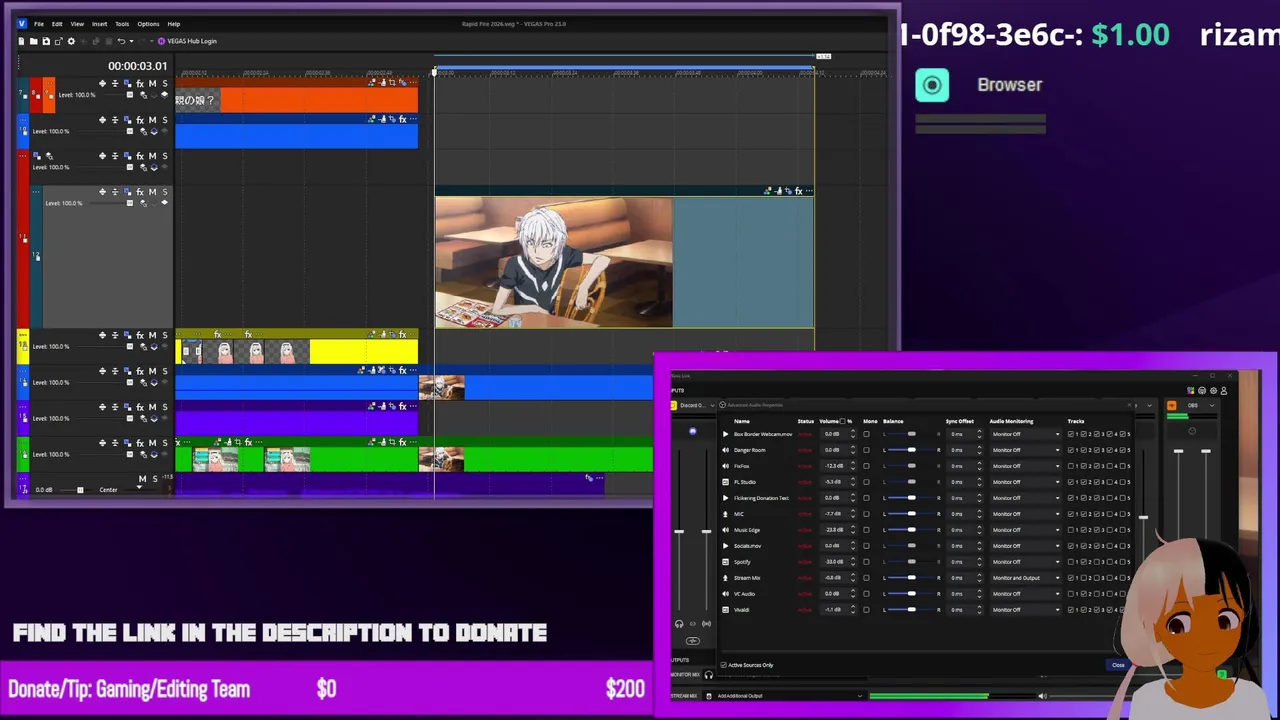Open Wave Link account profile icon
This screenshot has width=1280, height=720.
click(x=1224, y=390)
